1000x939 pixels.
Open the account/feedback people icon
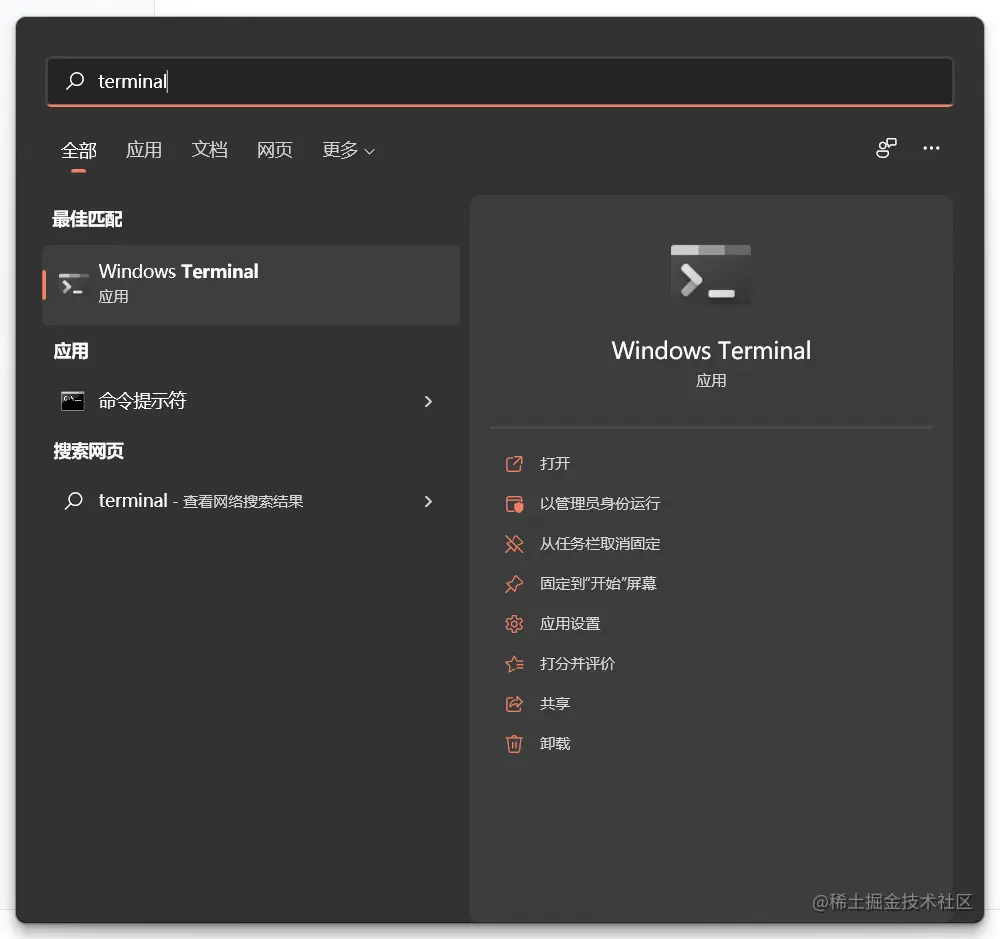886,148
